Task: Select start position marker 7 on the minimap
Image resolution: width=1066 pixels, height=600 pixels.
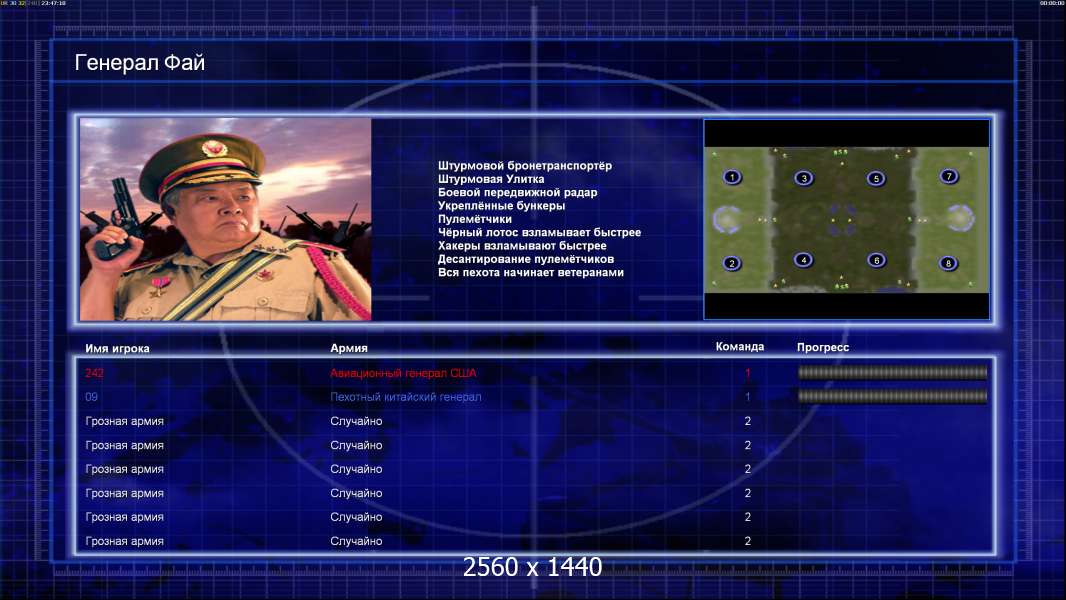Action: pos(948,177)
